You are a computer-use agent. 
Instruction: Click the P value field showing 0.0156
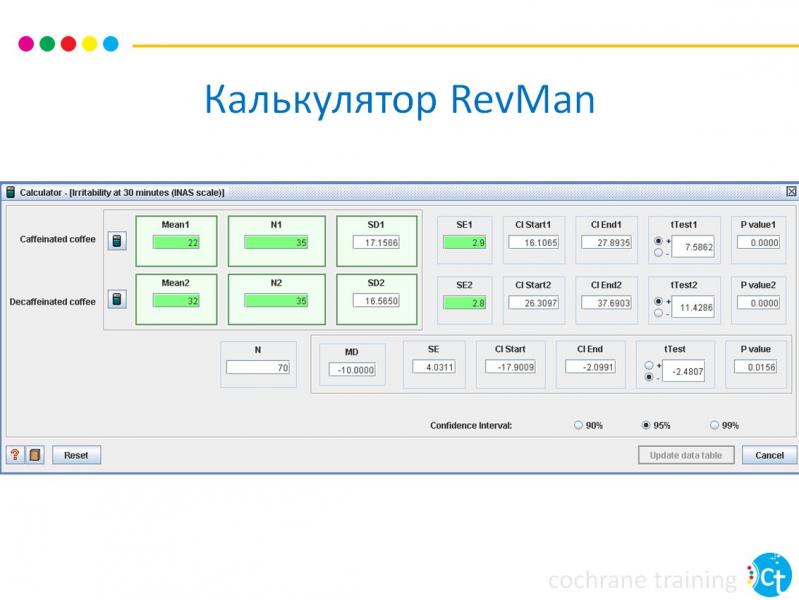[x=756, y=367]
